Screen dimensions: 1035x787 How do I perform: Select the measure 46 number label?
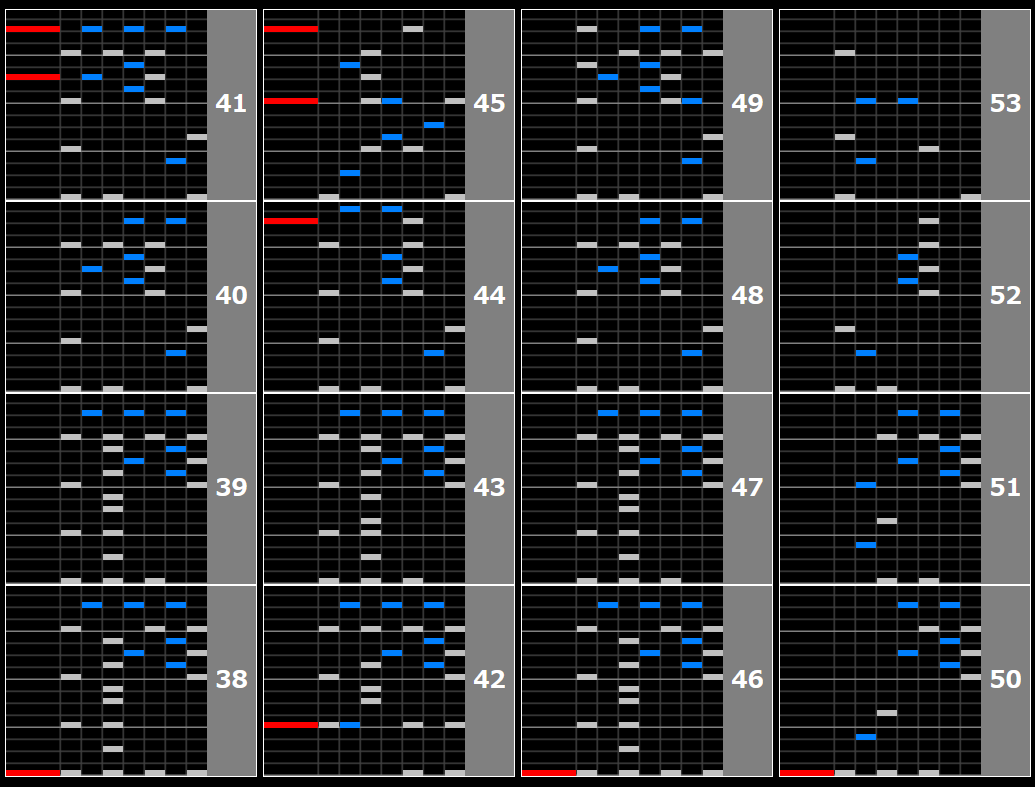(748, 679)
